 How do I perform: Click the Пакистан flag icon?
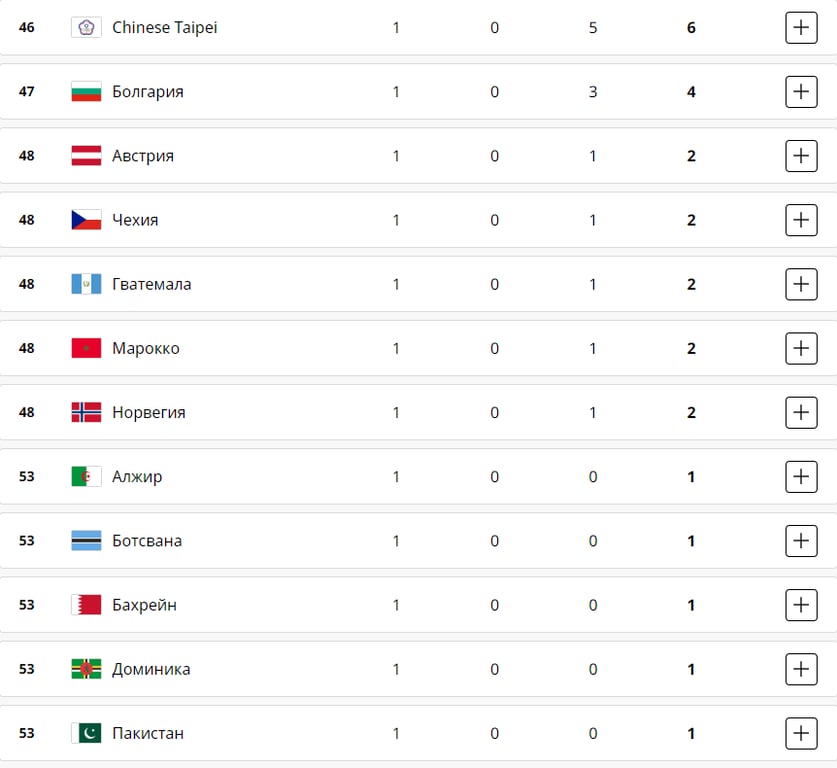click(86, 733)
